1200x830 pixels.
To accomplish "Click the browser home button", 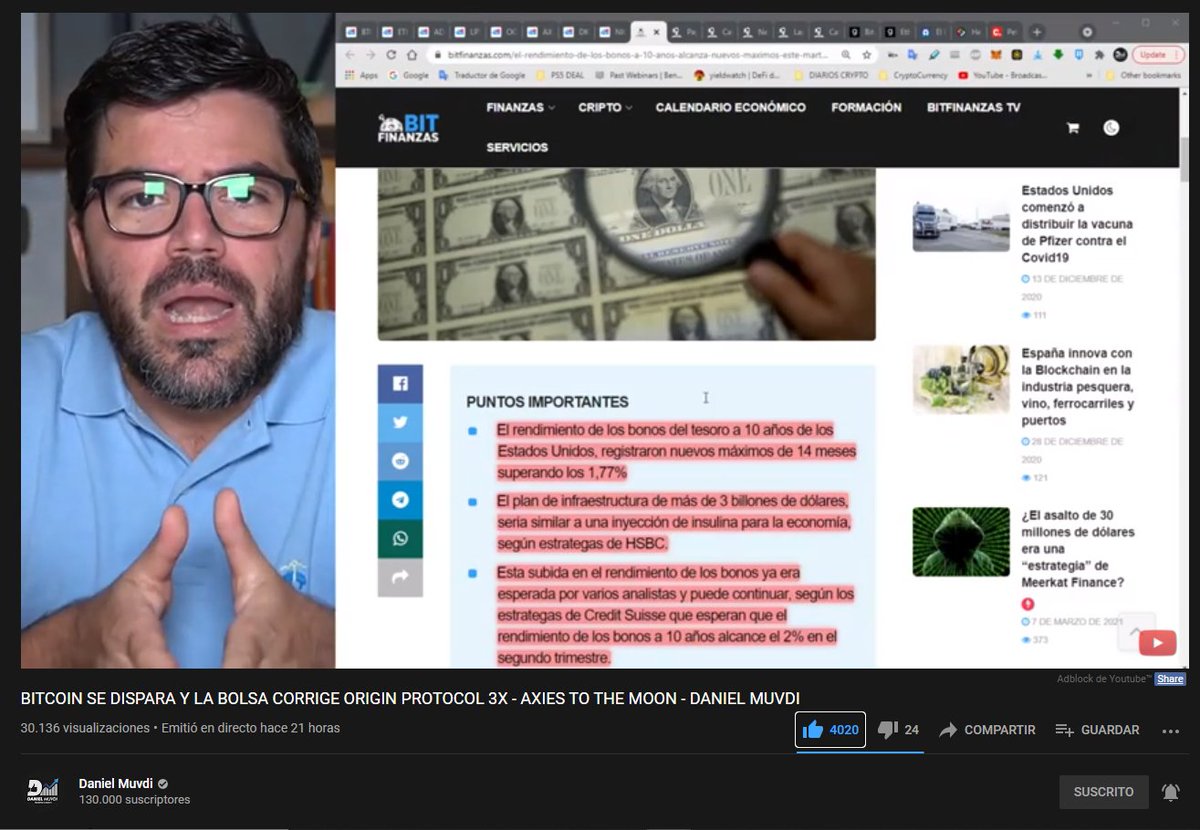I will coord(410,55).
